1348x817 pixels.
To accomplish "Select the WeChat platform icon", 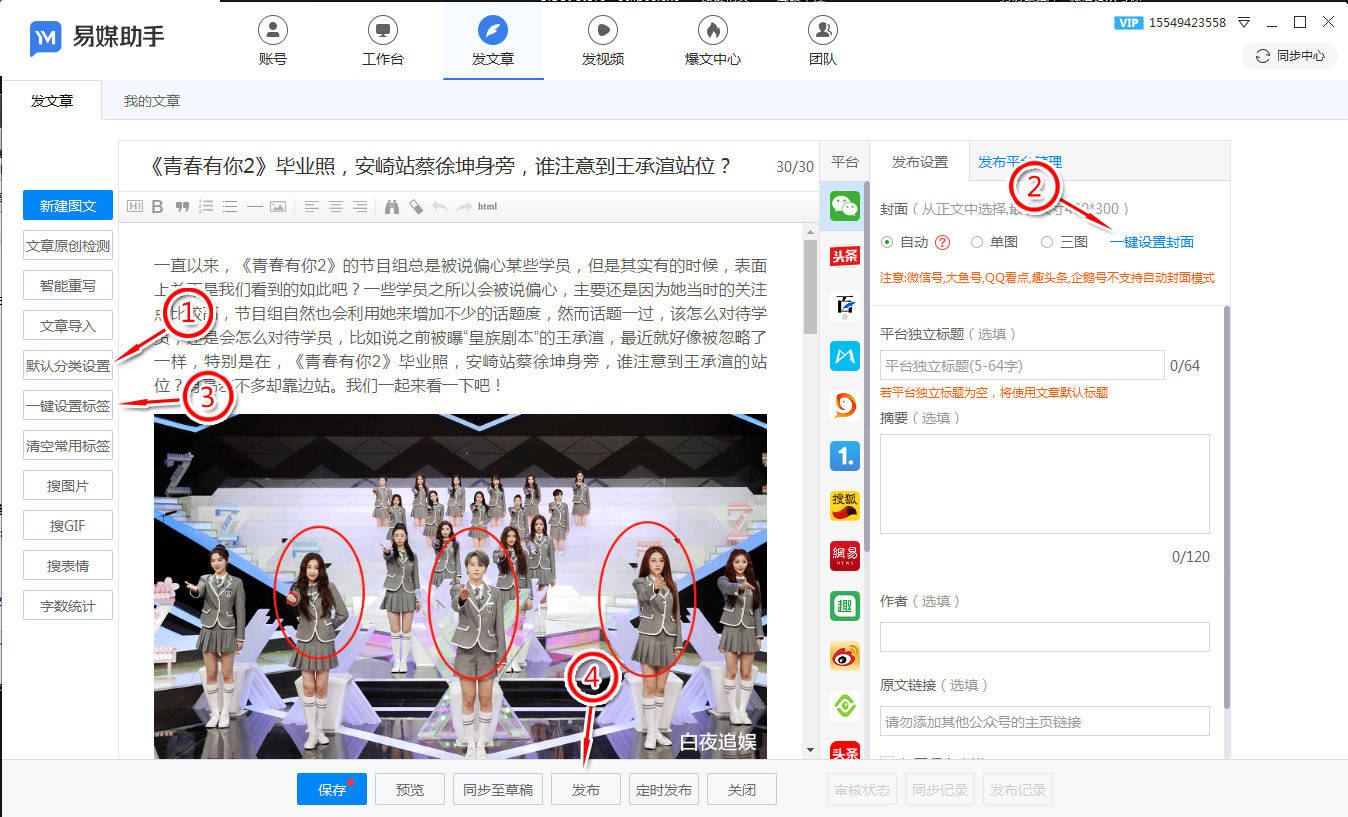I will (845, 207).
